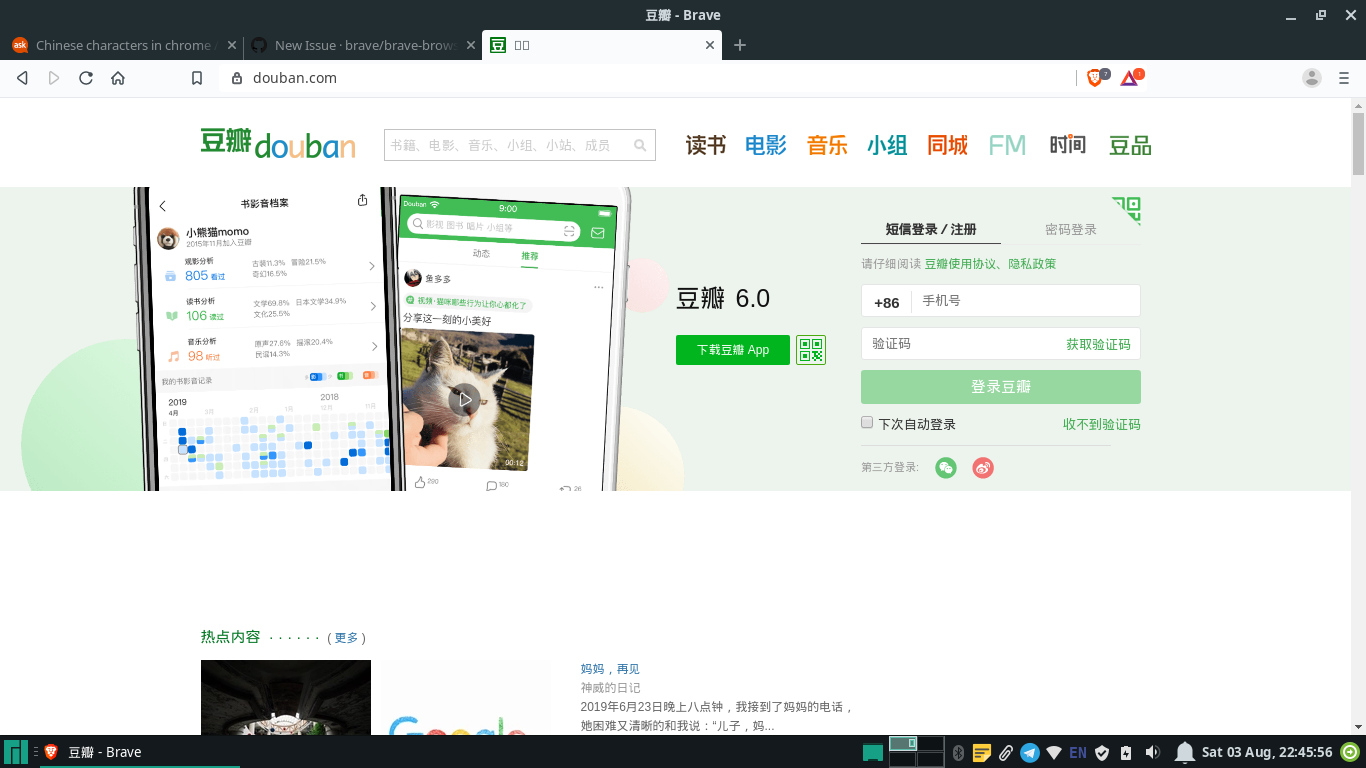Click the show desktop taskbar icon
Image resolution: width=1366 pixels, height=768 pixels.
click(x=873, y=752)
